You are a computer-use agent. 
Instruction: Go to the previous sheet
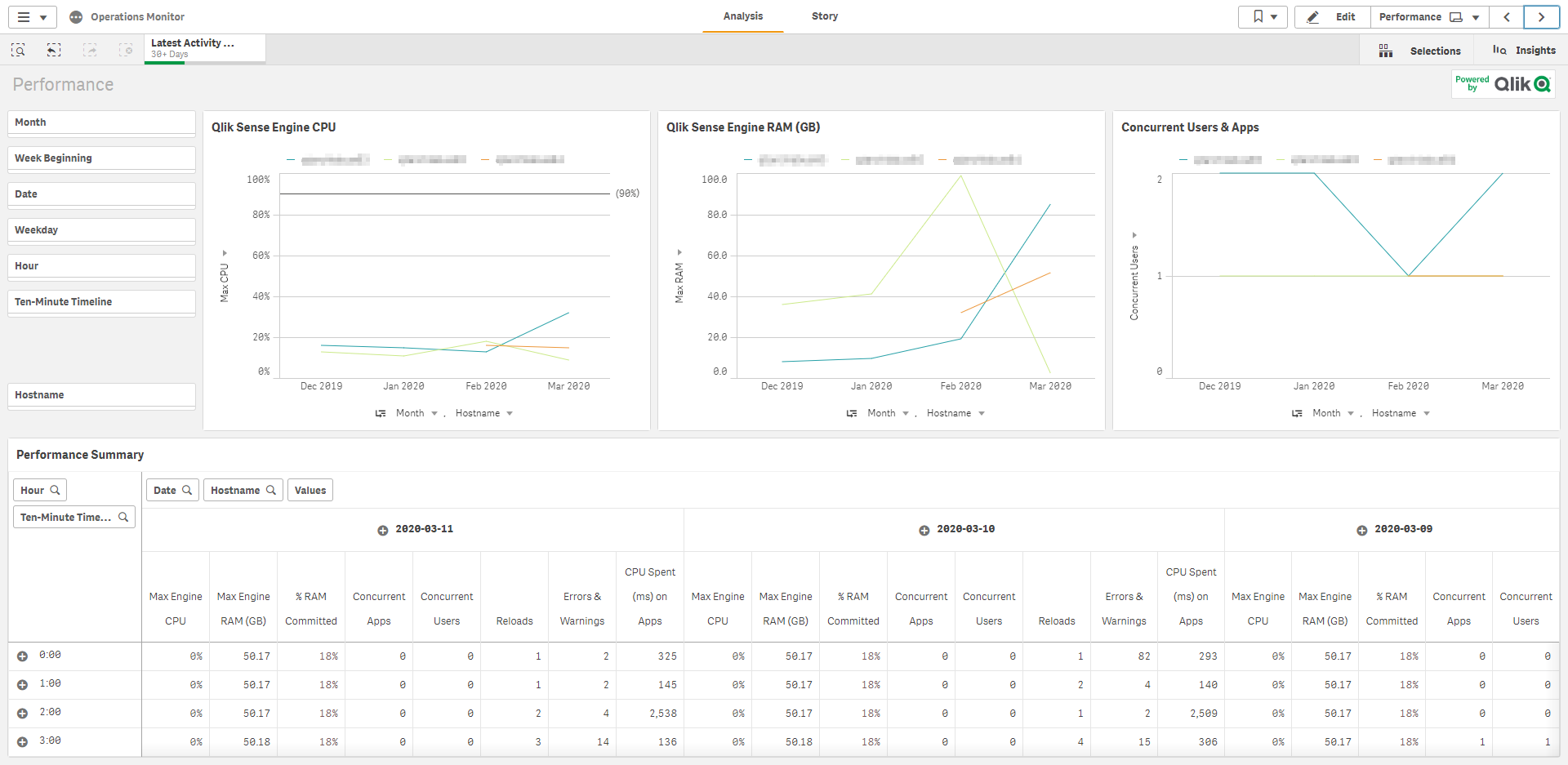click(1507, 17)
